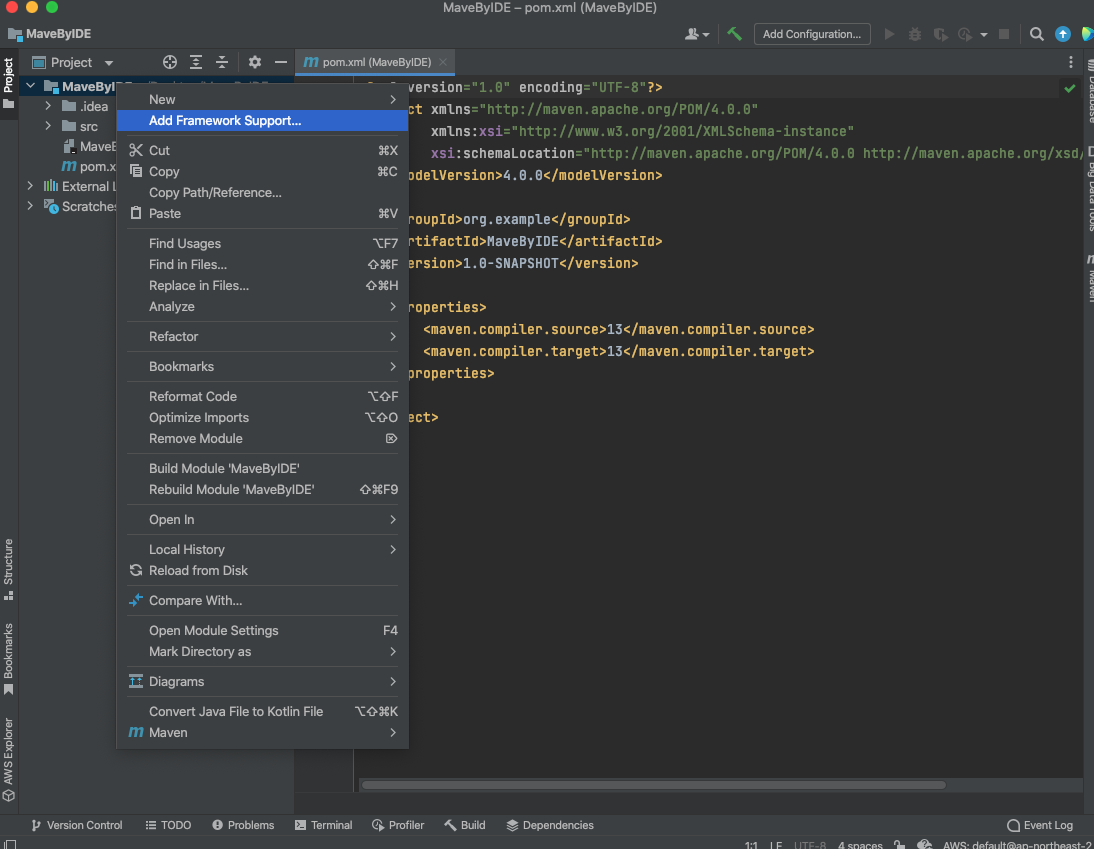Screen dimensions: 1094x849
Task: Open the TODO tool window
Action: [168, 825]
